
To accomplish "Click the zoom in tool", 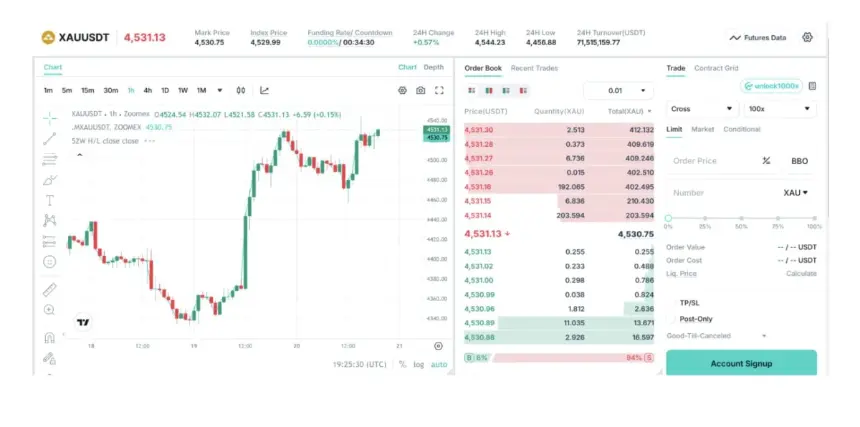I will 49,310.
